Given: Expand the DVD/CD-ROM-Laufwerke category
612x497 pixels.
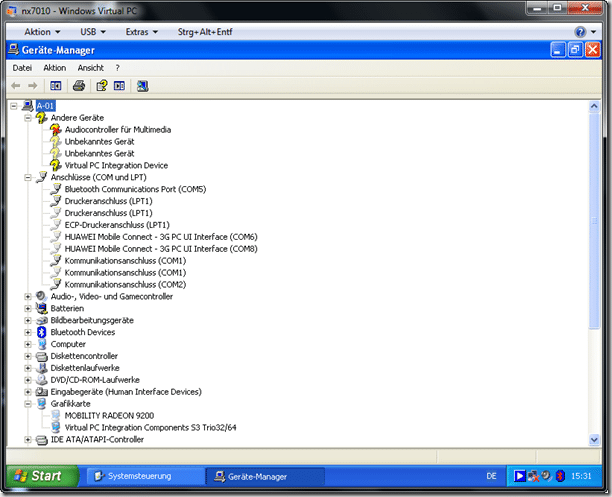Looking at the screenshot, I should (28, 380).
